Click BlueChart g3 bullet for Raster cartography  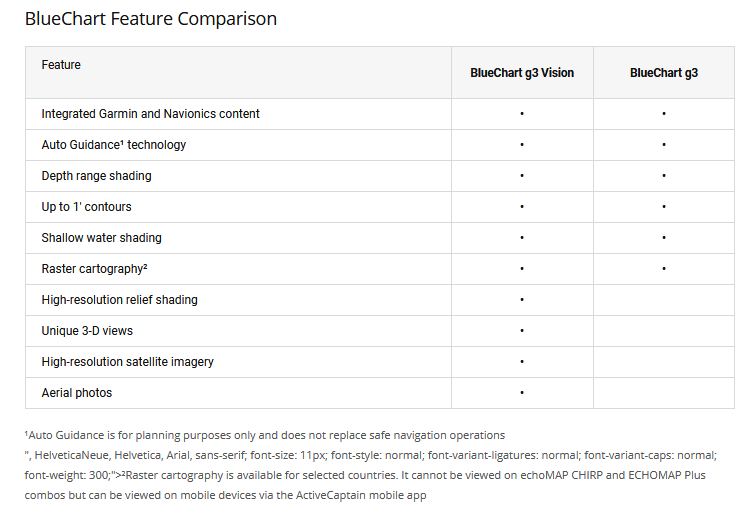click(x=664, y=269)
